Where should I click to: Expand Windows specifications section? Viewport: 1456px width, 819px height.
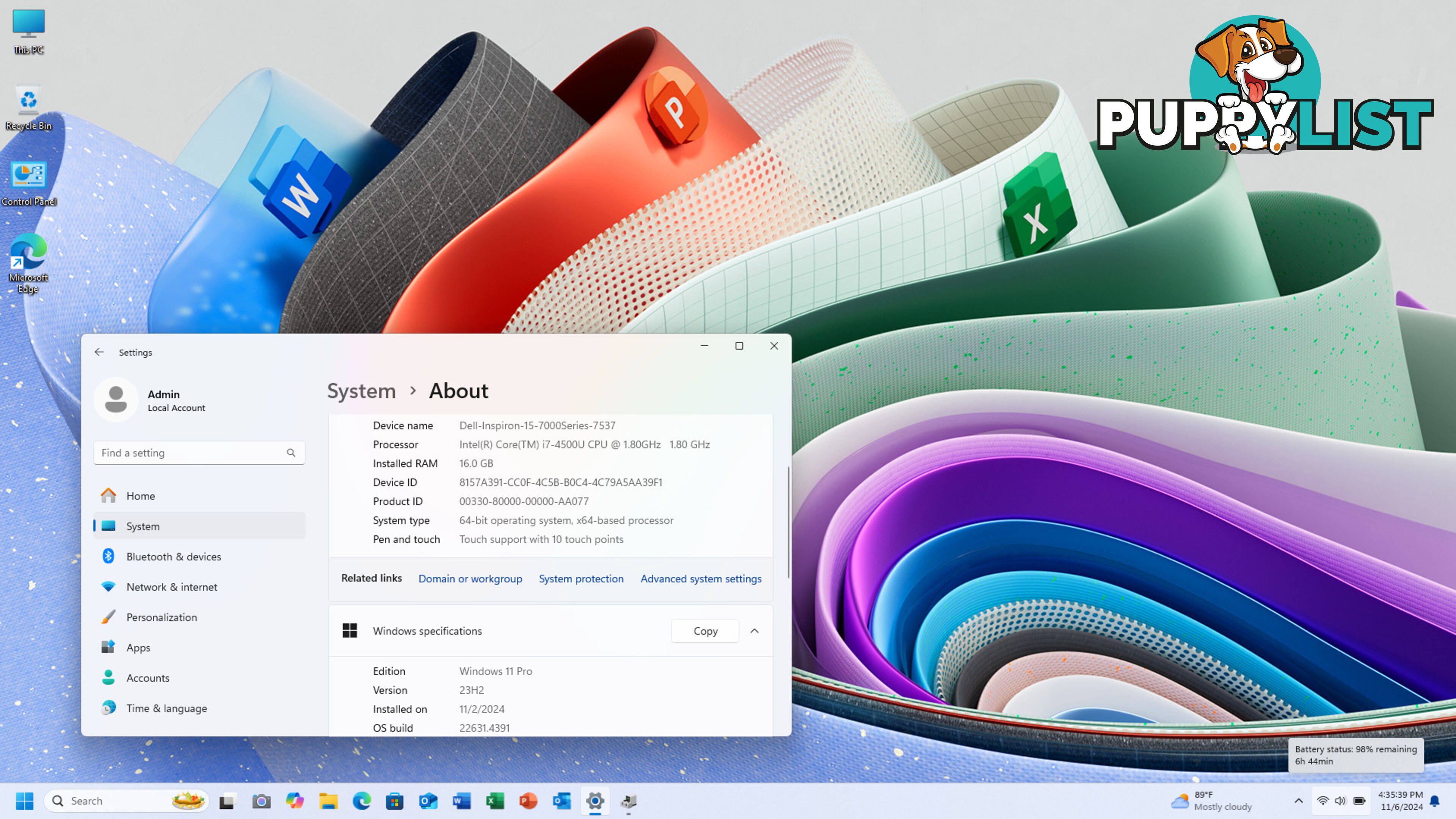point(754,630)
